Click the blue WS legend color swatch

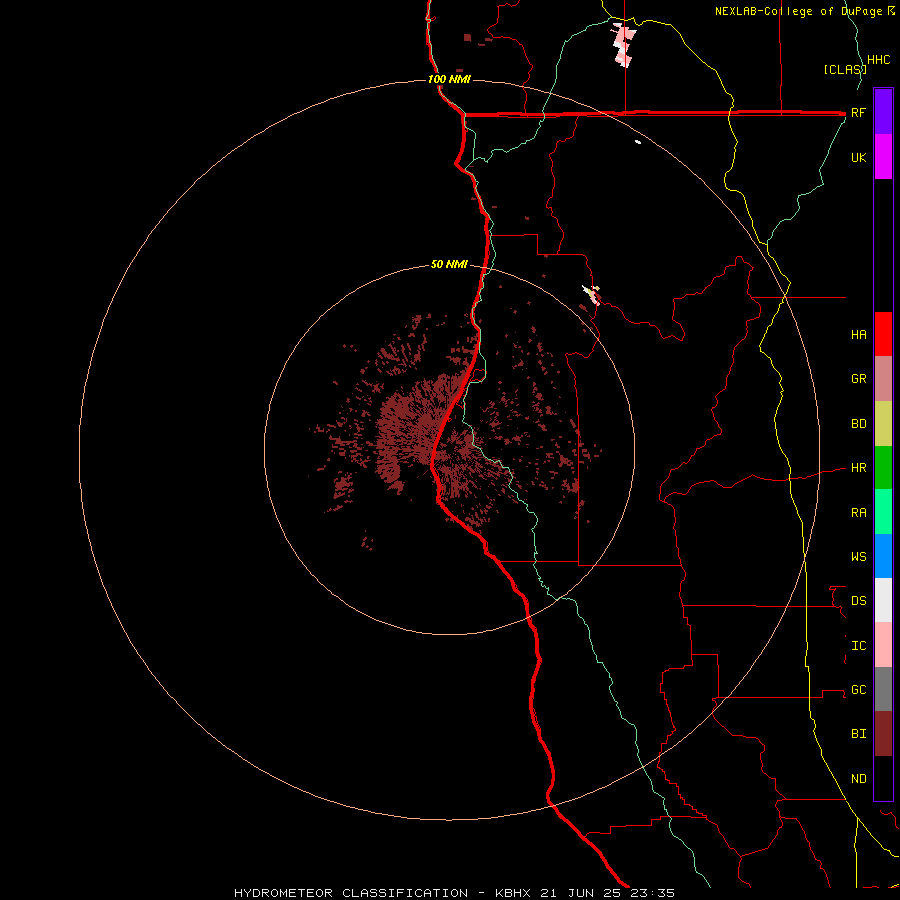[883, 556]
